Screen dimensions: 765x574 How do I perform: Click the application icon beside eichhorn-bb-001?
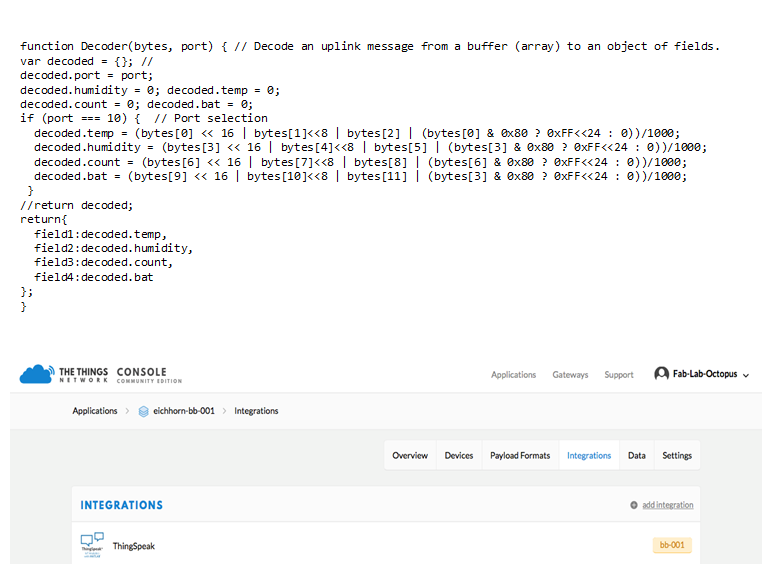[x=143, y=411]
